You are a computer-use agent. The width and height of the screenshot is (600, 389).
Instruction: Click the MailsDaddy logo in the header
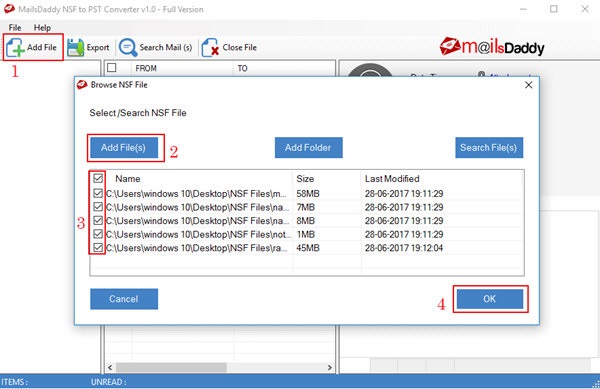(492, 47)
